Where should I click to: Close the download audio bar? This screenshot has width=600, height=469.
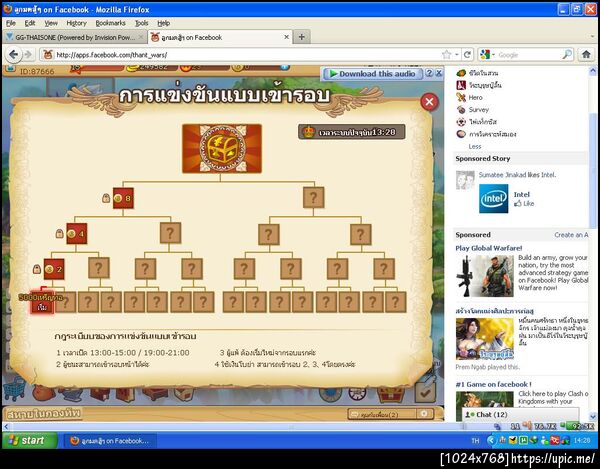439,73
